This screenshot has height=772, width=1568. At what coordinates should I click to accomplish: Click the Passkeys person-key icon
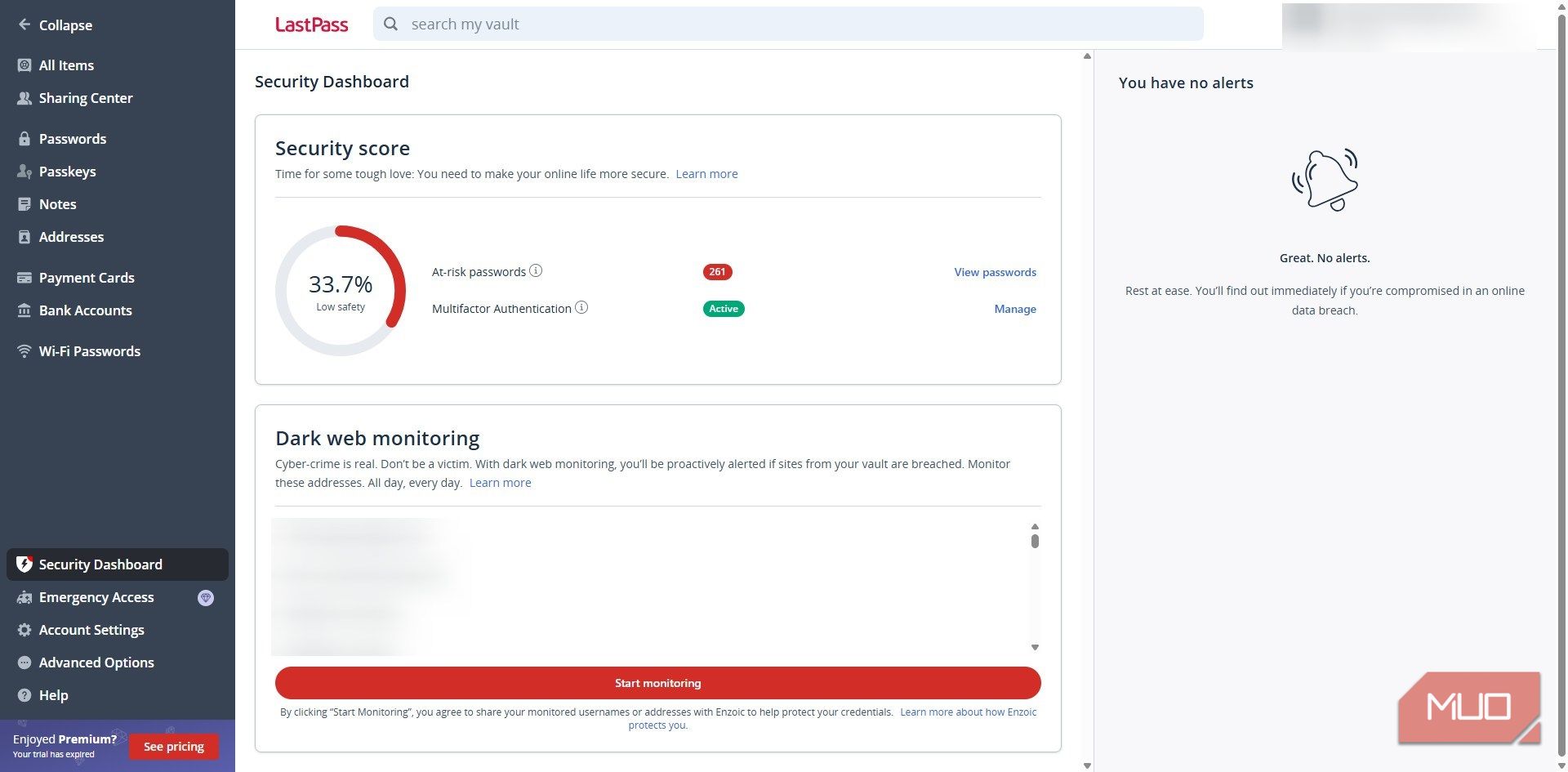(24, 172)
